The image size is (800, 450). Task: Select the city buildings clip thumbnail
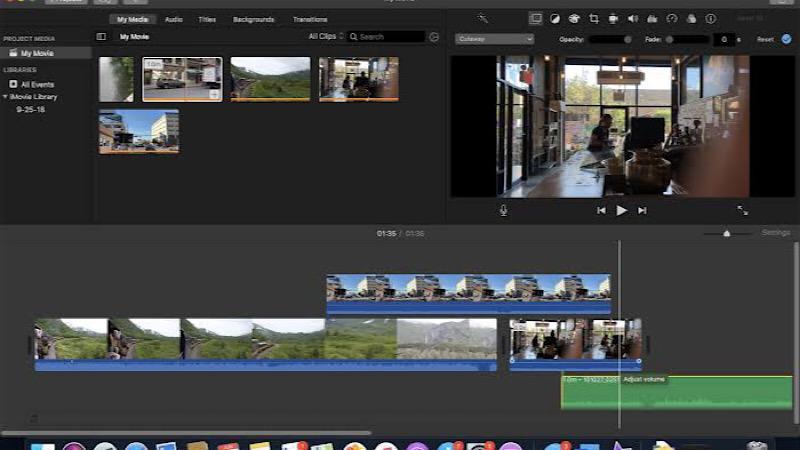[x=139, y=131]
